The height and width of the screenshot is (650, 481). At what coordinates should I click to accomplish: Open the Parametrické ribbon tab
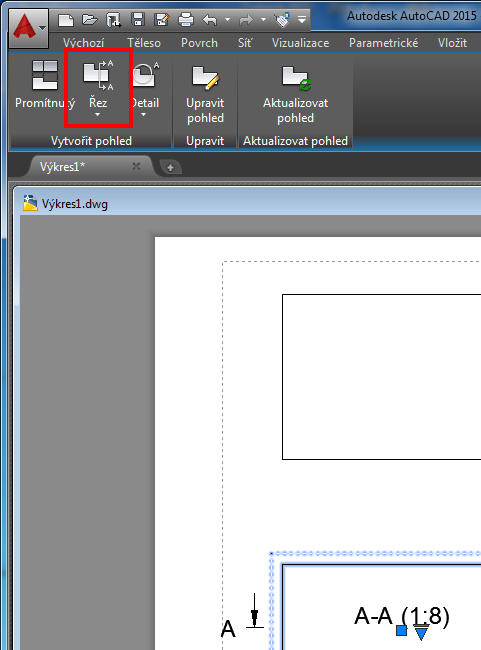[x=384, y=43]
